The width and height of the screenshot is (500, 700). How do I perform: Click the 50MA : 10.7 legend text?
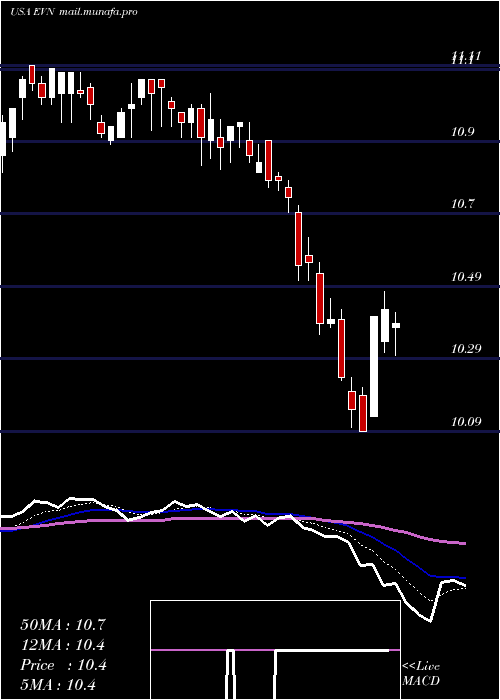point(63,625)
